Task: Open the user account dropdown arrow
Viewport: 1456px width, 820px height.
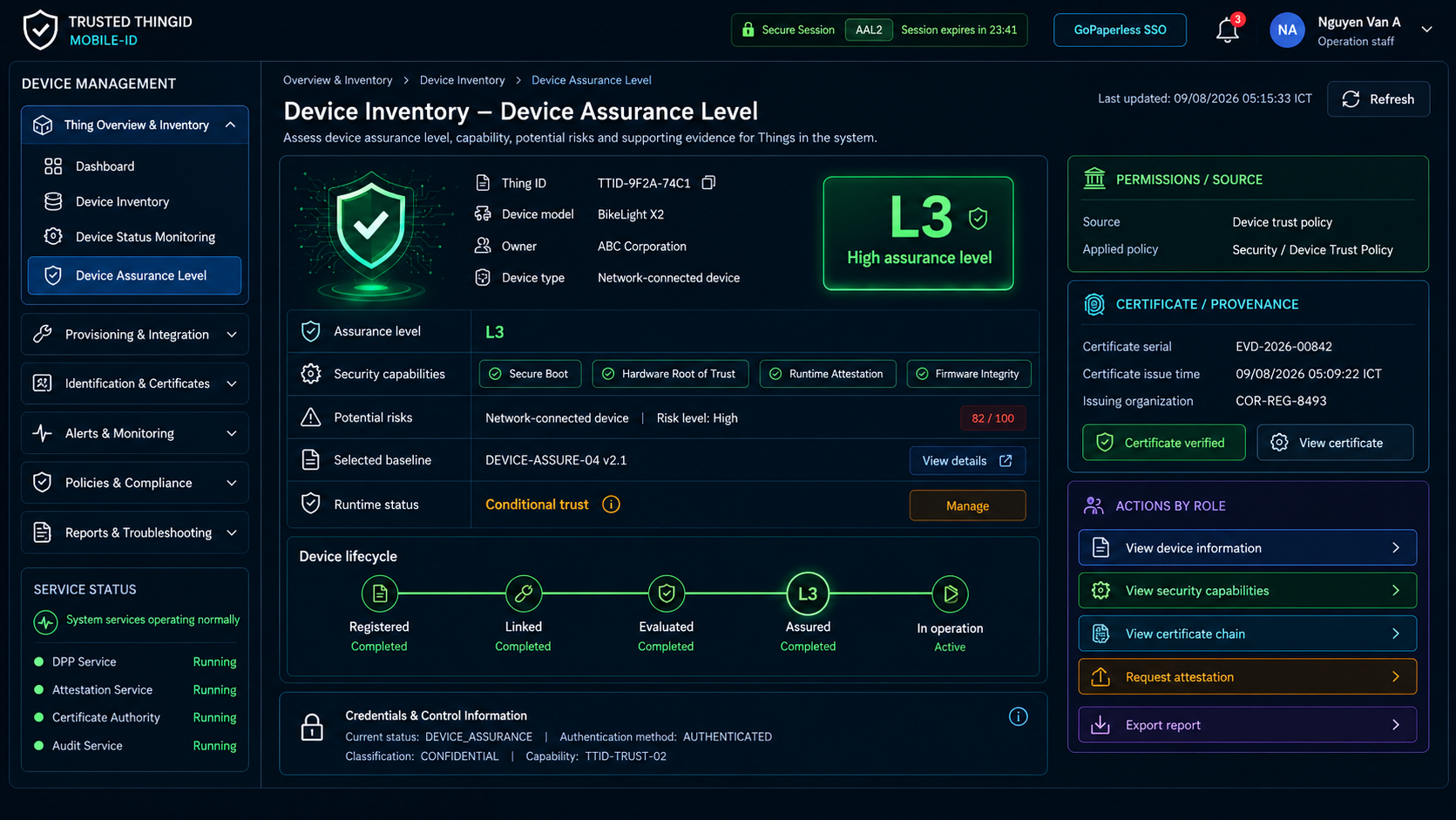Action: click(x=1426, y=30)
